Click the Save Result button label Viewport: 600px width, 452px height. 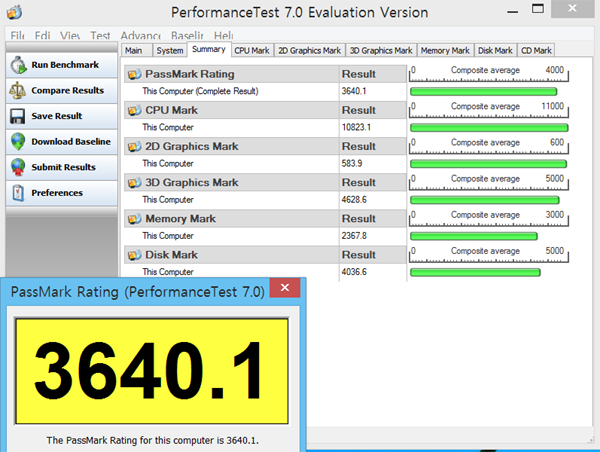[57, 116]
